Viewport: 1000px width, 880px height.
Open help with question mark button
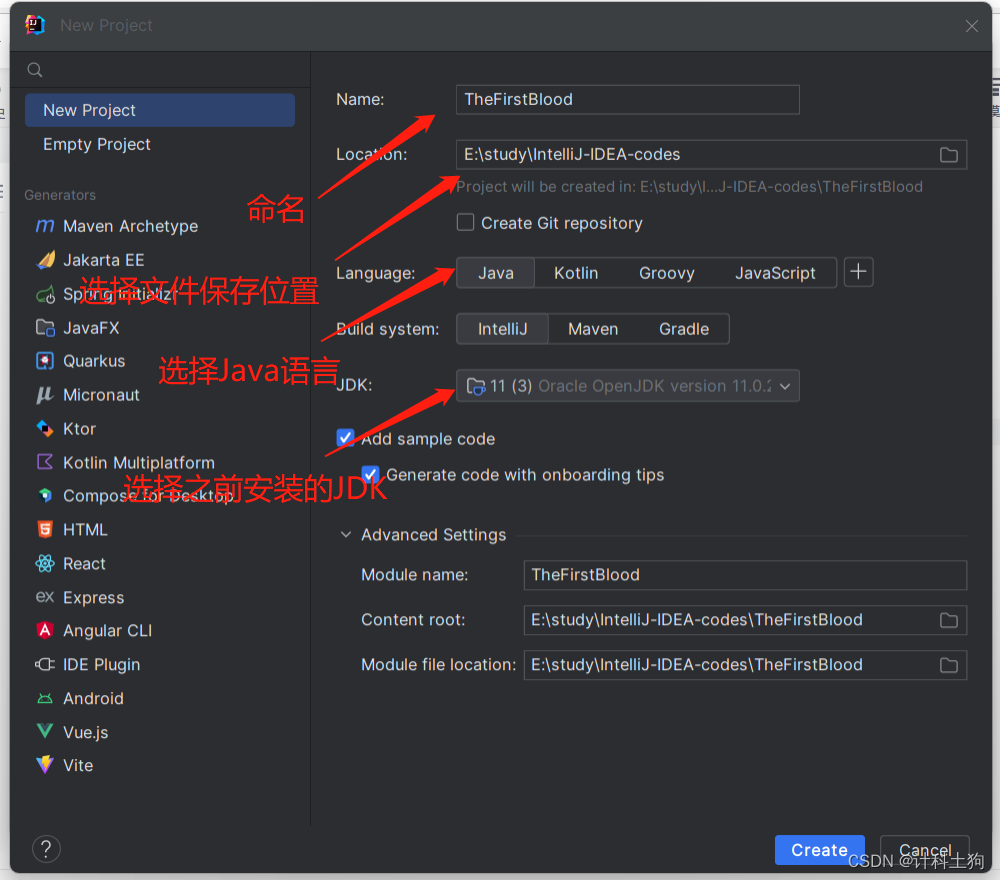[46, 849]
